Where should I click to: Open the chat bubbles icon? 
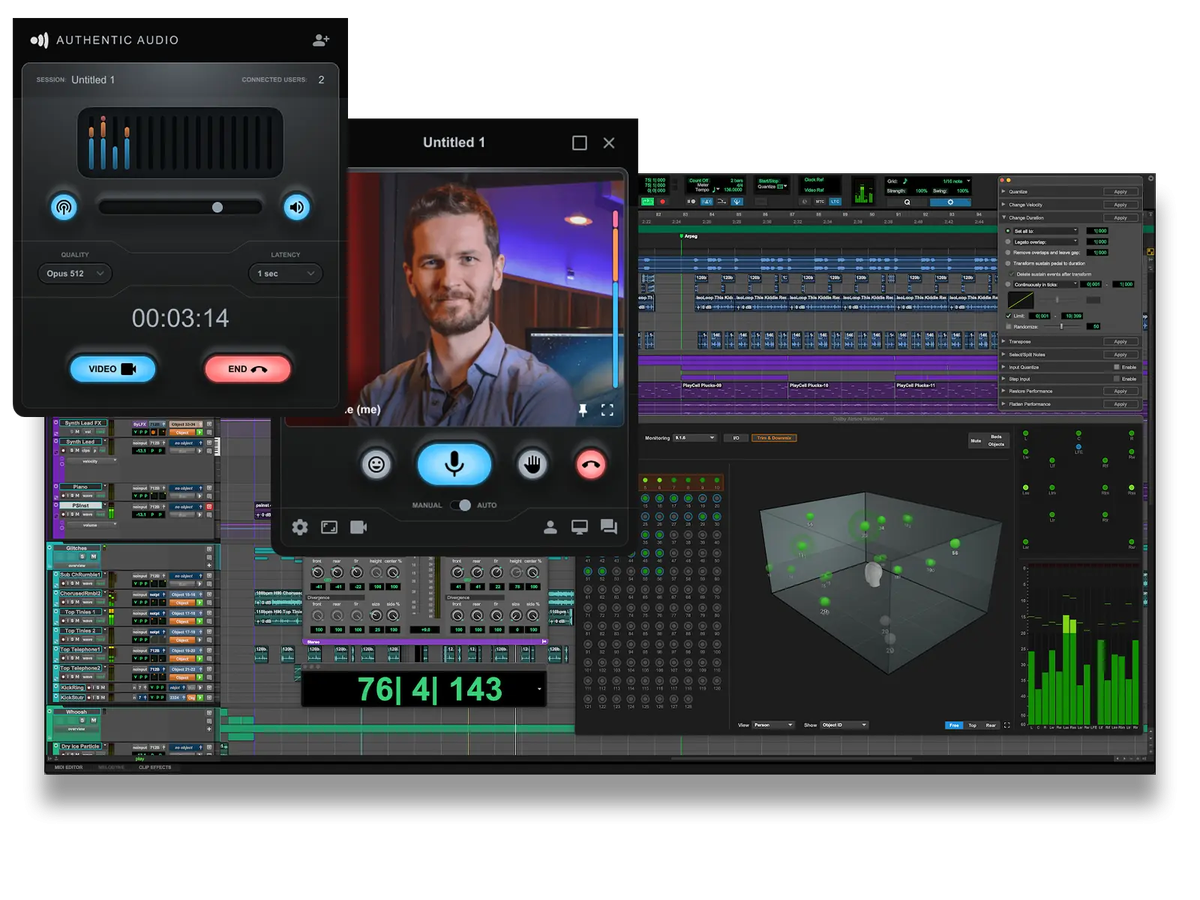click(608, 527)
